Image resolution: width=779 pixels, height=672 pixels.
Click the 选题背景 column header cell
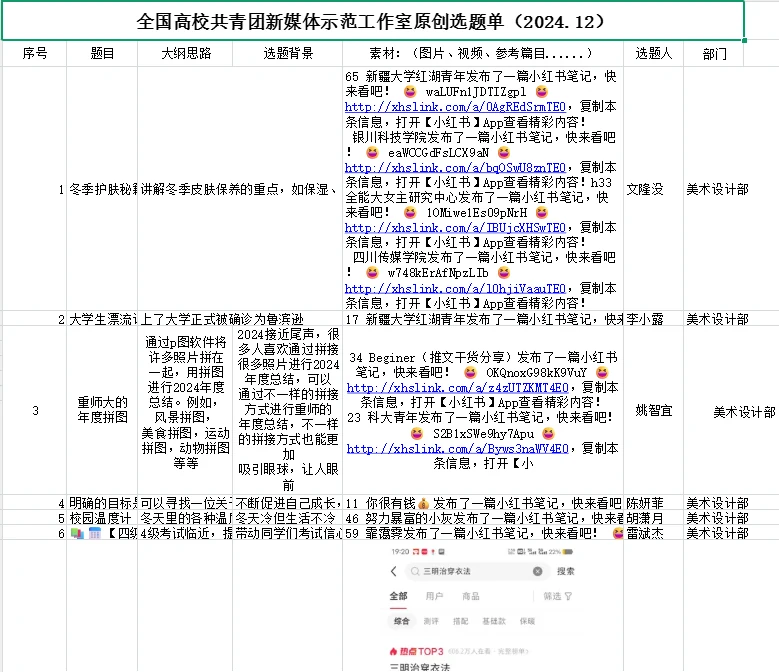[288, 53]
